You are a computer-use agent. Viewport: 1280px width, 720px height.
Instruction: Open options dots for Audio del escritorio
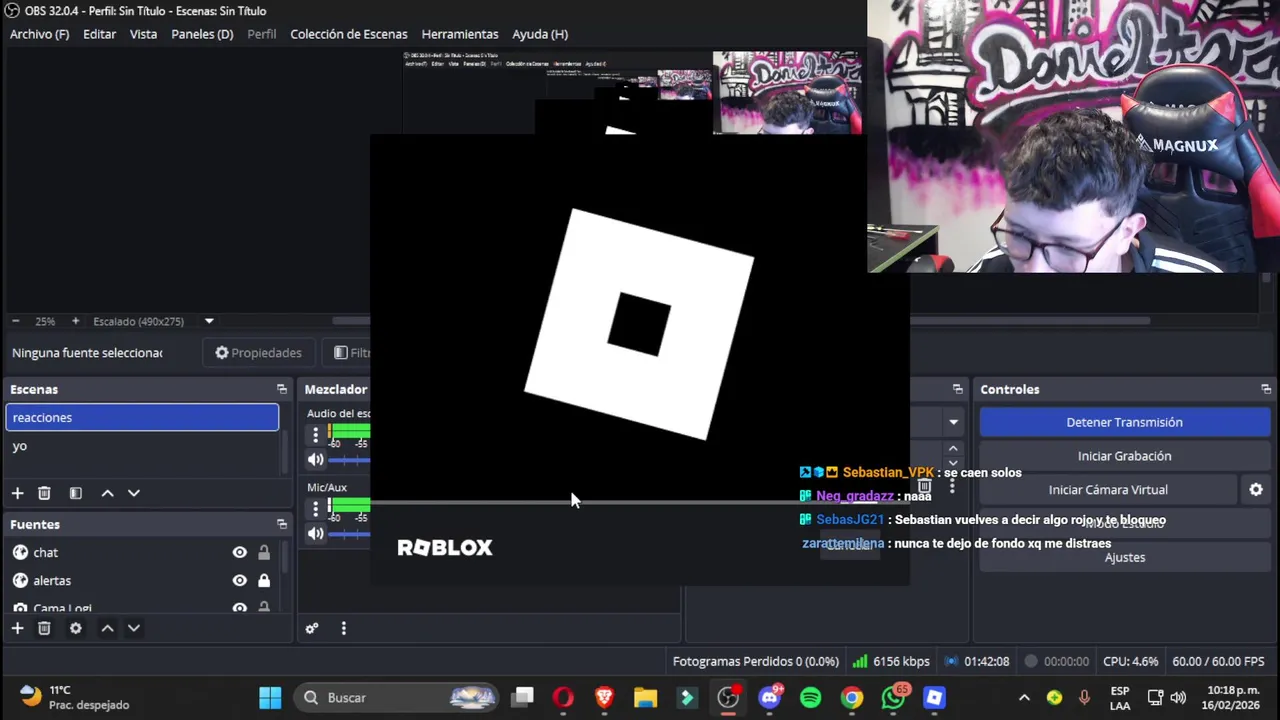pyautogui.click(x=315, y=435)
